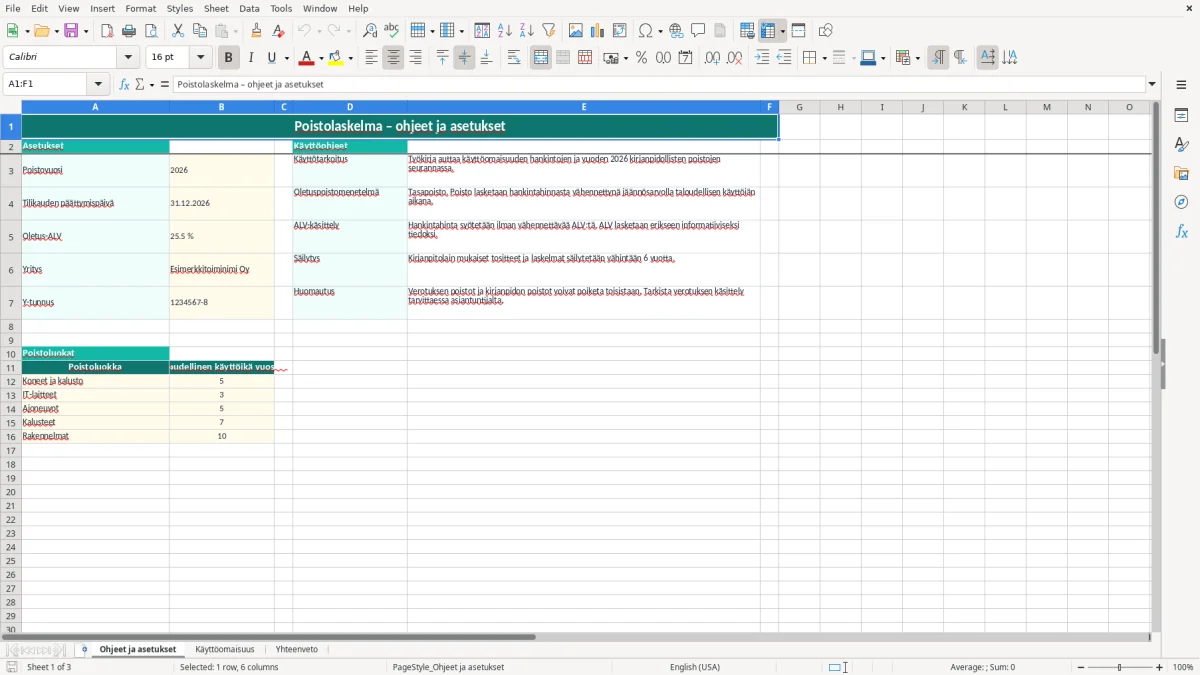The width and height of the screenshot is (1200, 675).
Task: Expand the formula bar
Action: pos(1152,84)
